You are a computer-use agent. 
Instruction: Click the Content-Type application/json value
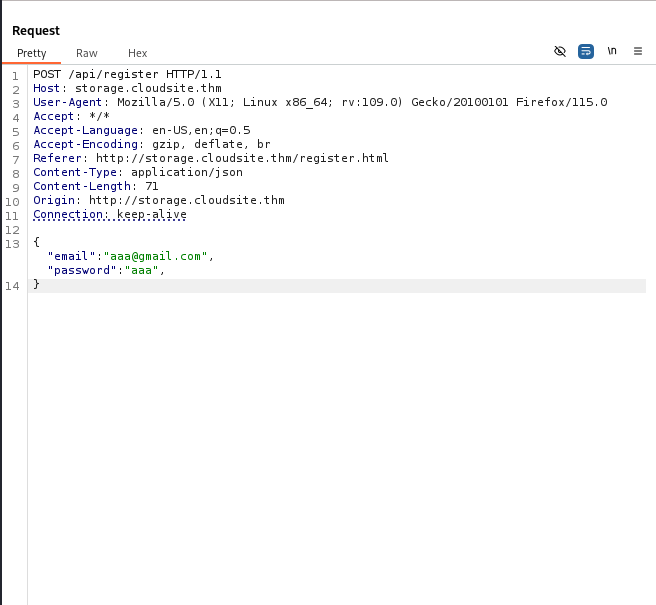[186, 172]
